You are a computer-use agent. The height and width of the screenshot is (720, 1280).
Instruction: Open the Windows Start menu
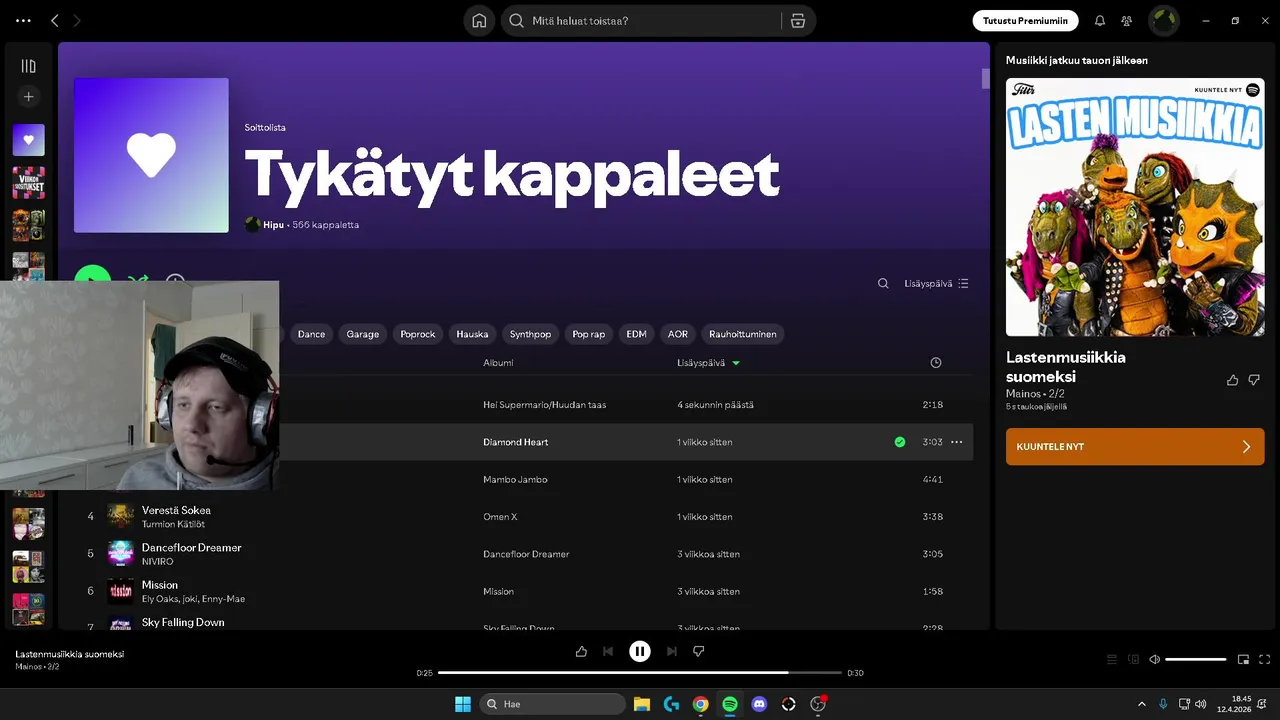463,704
